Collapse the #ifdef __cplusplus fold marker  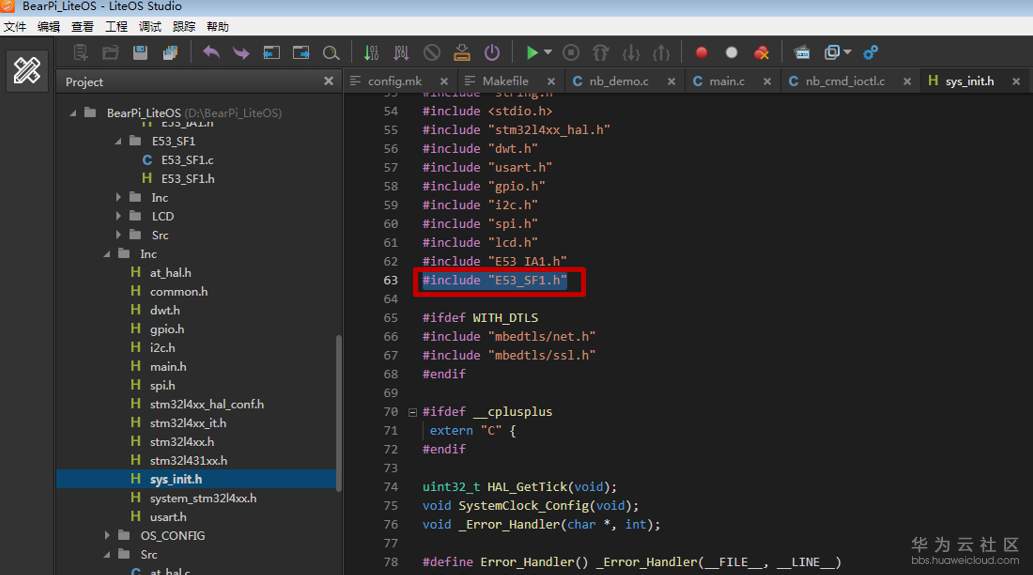pyautogui.click(x=412, y=412)
